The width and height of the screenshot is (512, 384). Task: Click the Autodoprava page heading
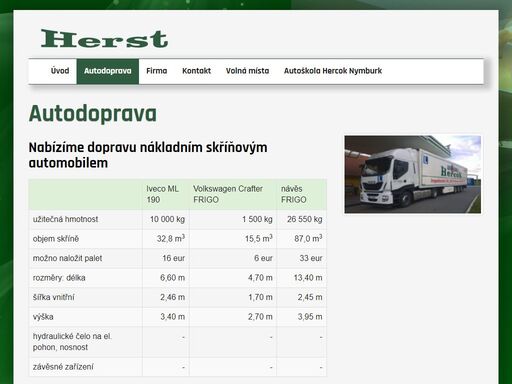tap(93, 114)
